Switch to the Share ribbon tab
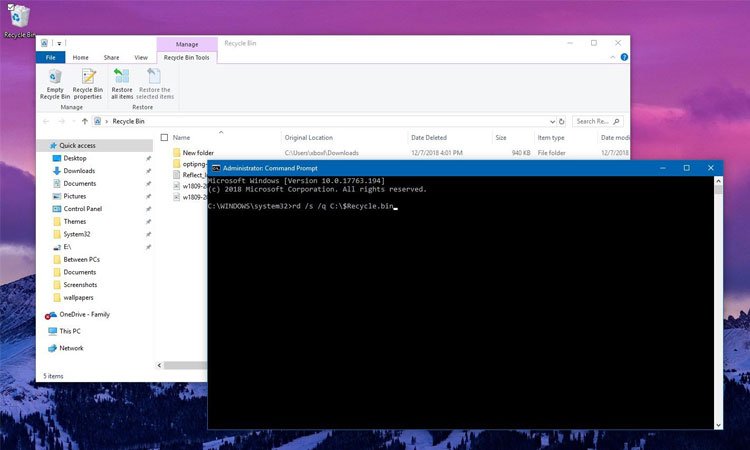The image size is (750, 450). pos(111,58)
